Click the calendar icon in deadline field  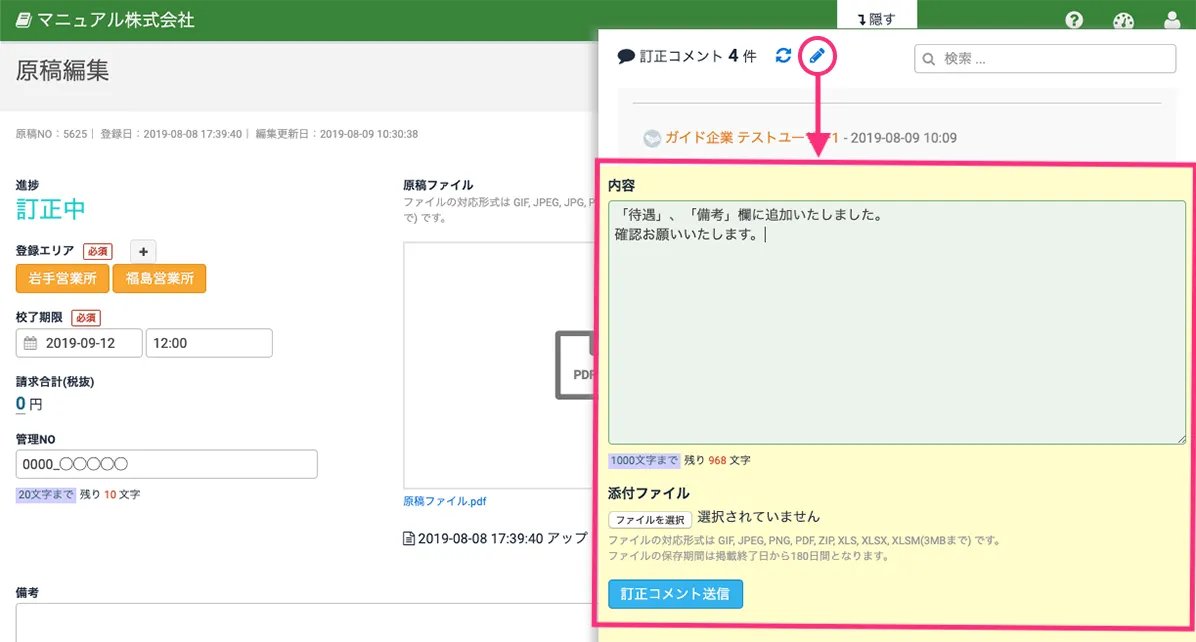tap(31, 343)
